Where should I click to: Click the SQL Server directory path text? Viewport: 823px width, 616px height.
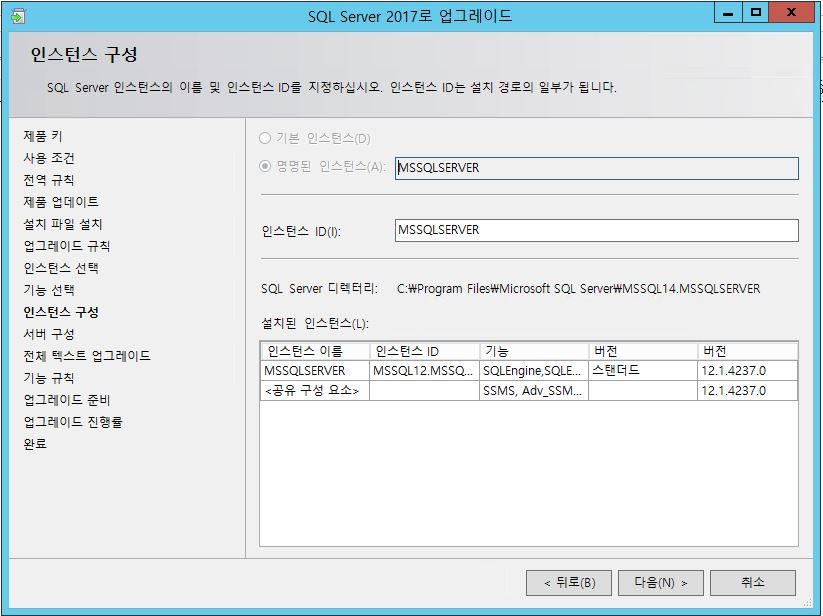[578, 289]
